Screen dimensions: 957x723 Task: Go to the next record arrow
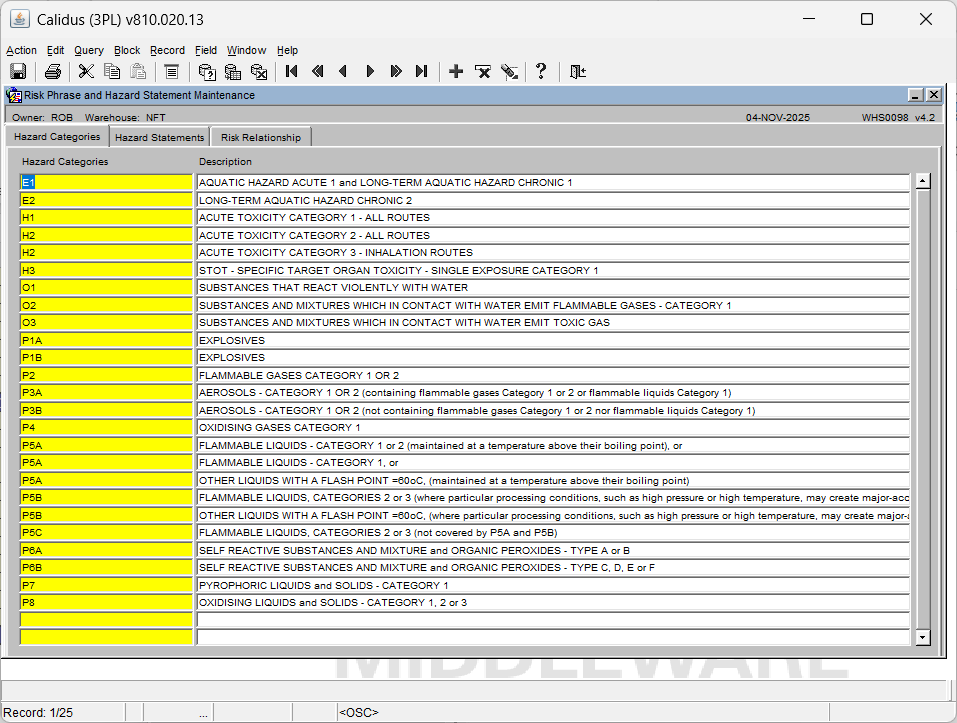tap(370, 71)
